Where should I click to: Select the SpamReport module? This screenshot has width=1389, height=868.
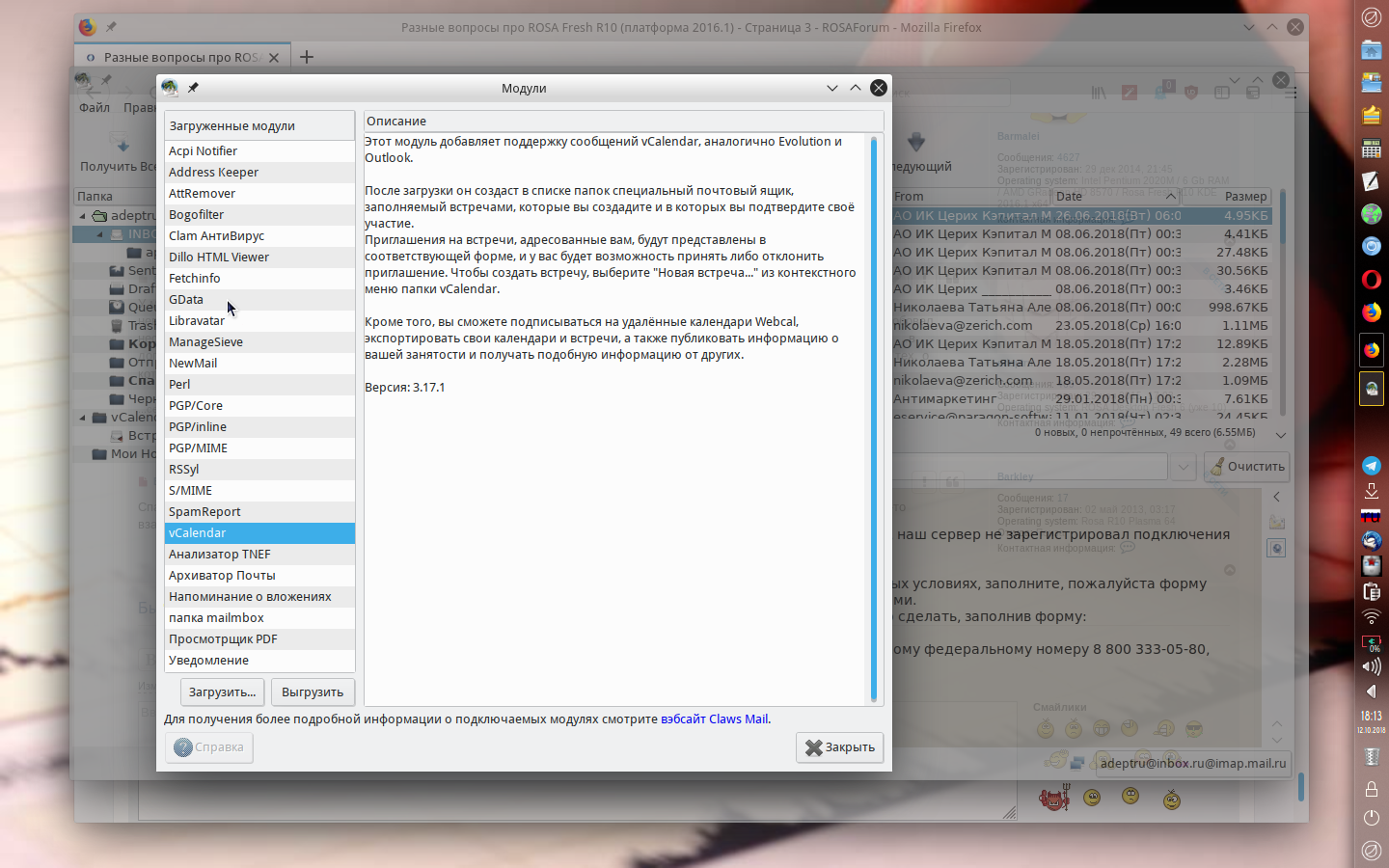(259, 512)
